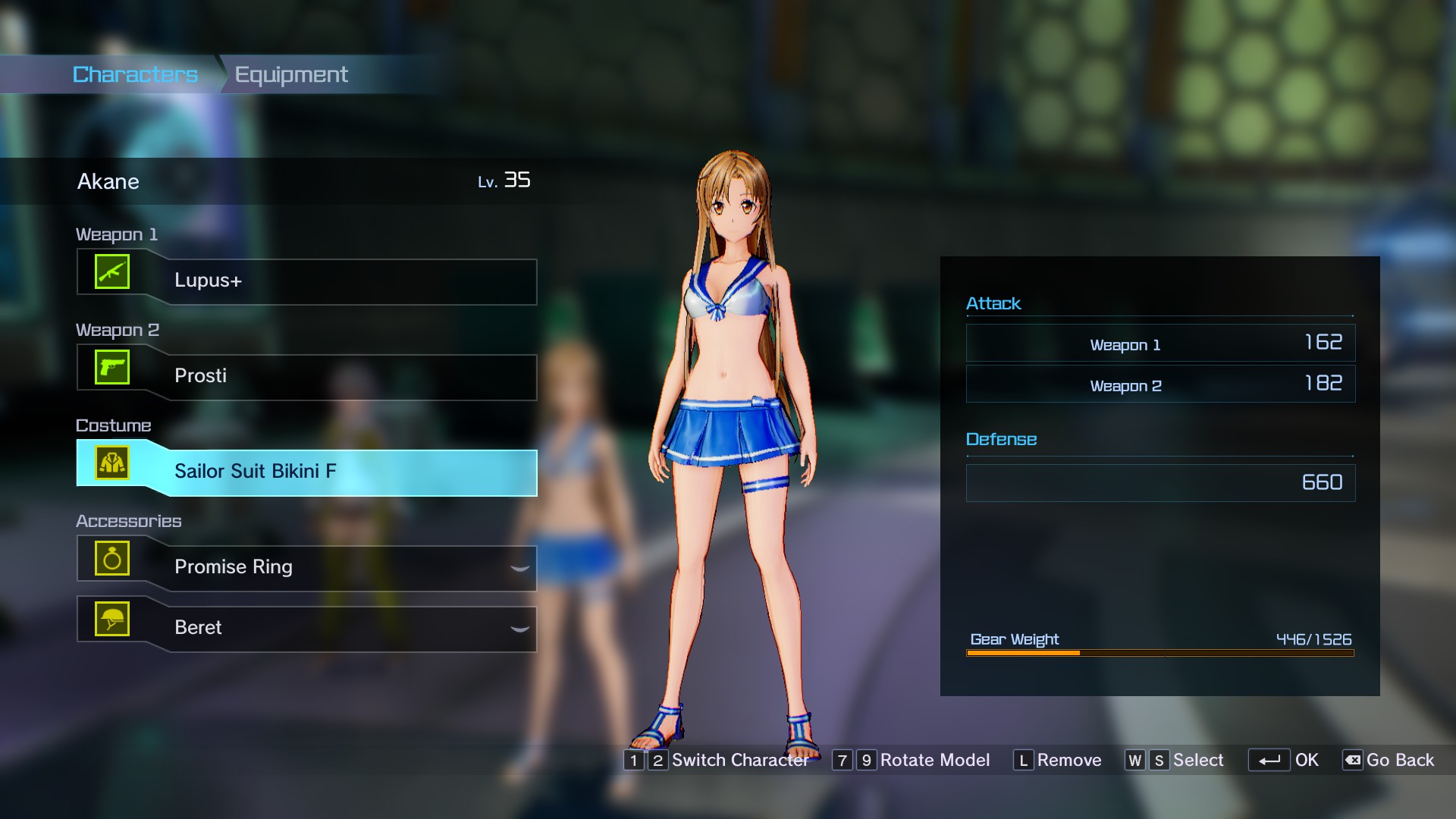
Task: Open the Lupus+ weapon slot
Action: tap(349, 281)
